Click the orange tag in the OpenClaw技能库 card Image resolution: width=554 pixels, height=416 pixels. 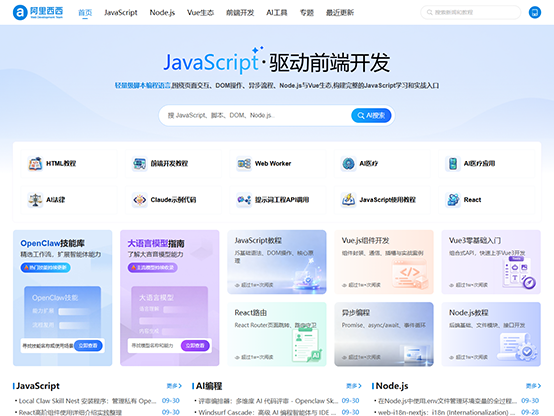point(45,268)
